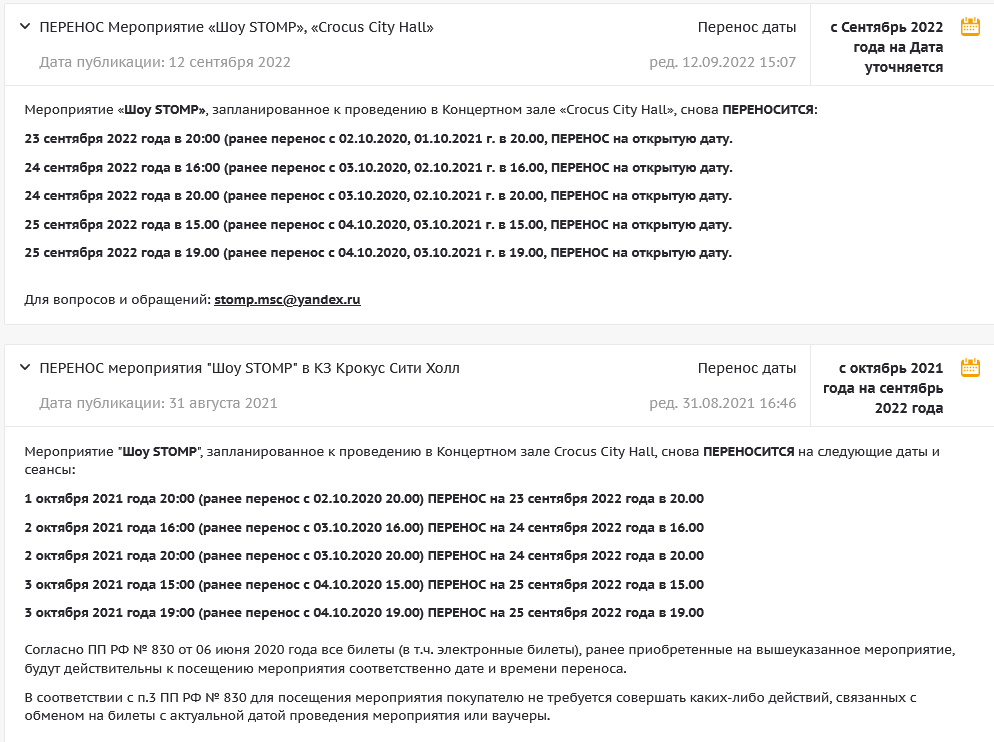
Task: Click line '24 сентября 2022 года в 20.00'
Action: [378, 195]
